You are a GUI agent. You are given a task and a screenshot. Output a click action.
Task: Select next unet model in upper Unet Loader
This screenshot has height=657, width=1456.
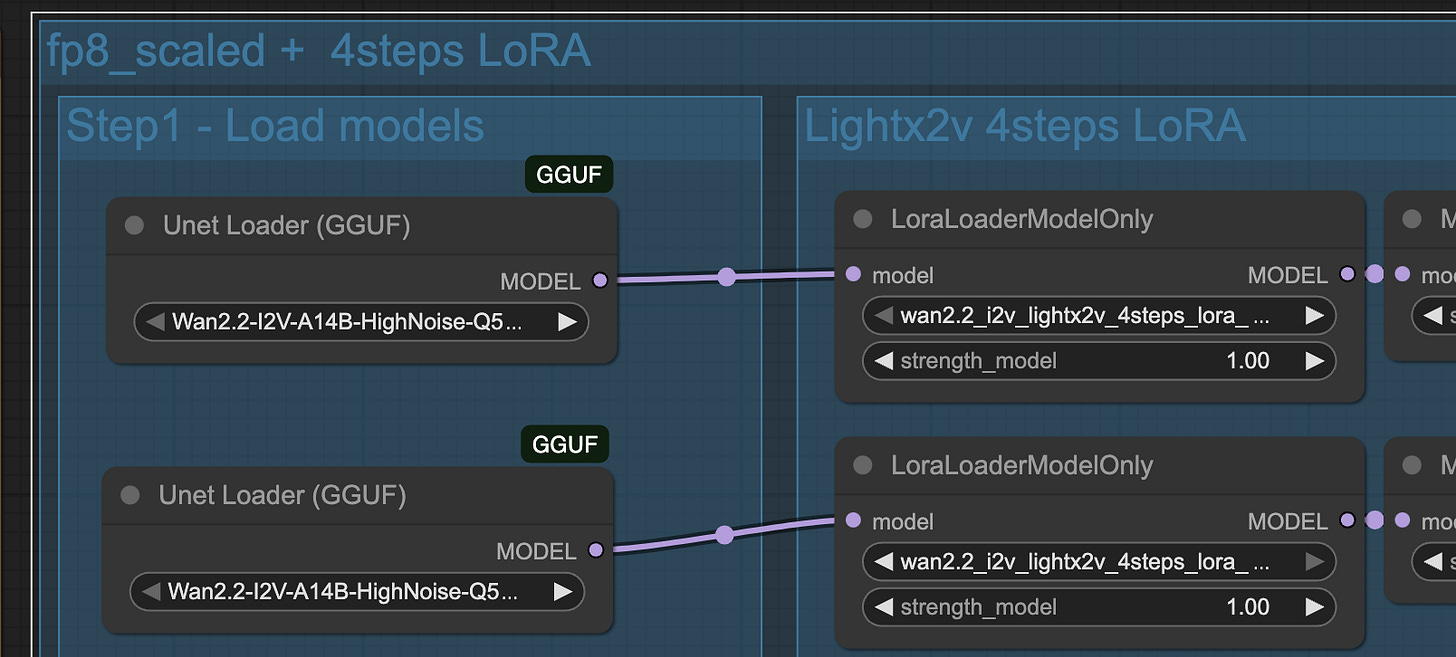pyautogui.click(x=567, y=322)
